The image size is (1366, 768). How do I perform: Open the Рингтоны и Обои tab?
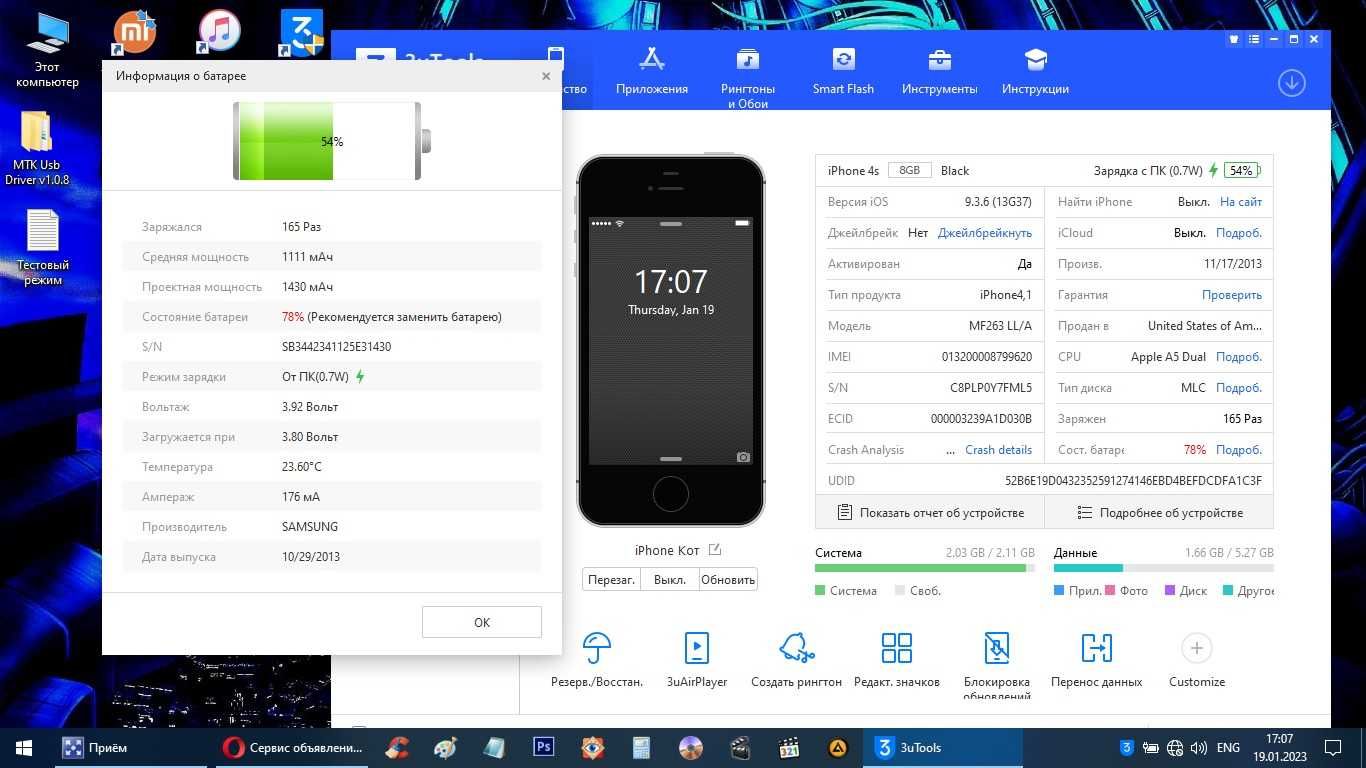pos(747,78)
